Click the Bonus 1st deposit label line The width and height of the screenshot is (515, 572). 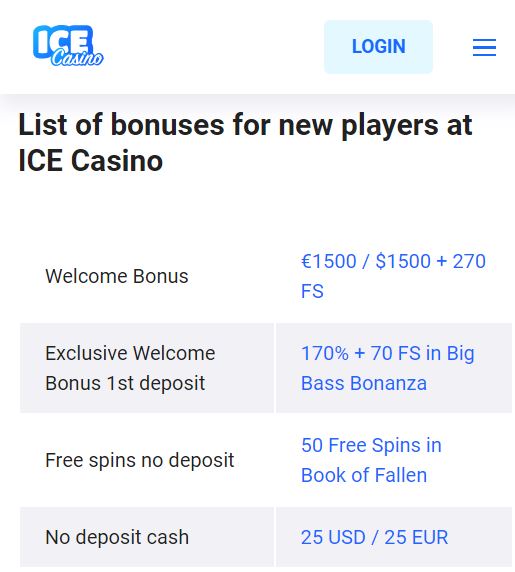(x=125, y=383)
